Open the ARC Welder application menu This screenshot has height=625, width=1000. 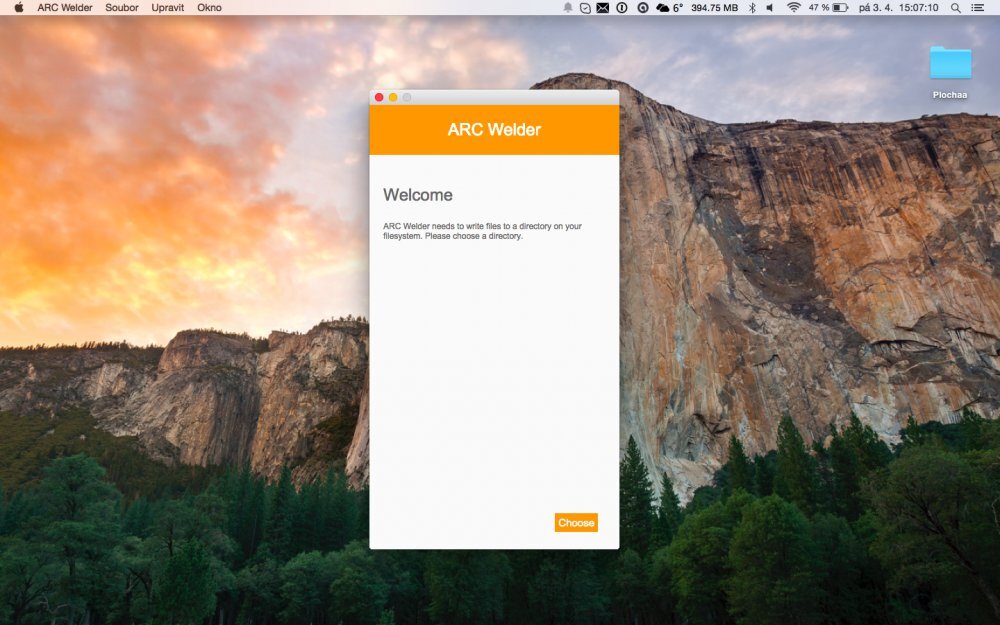click(65, 7)
